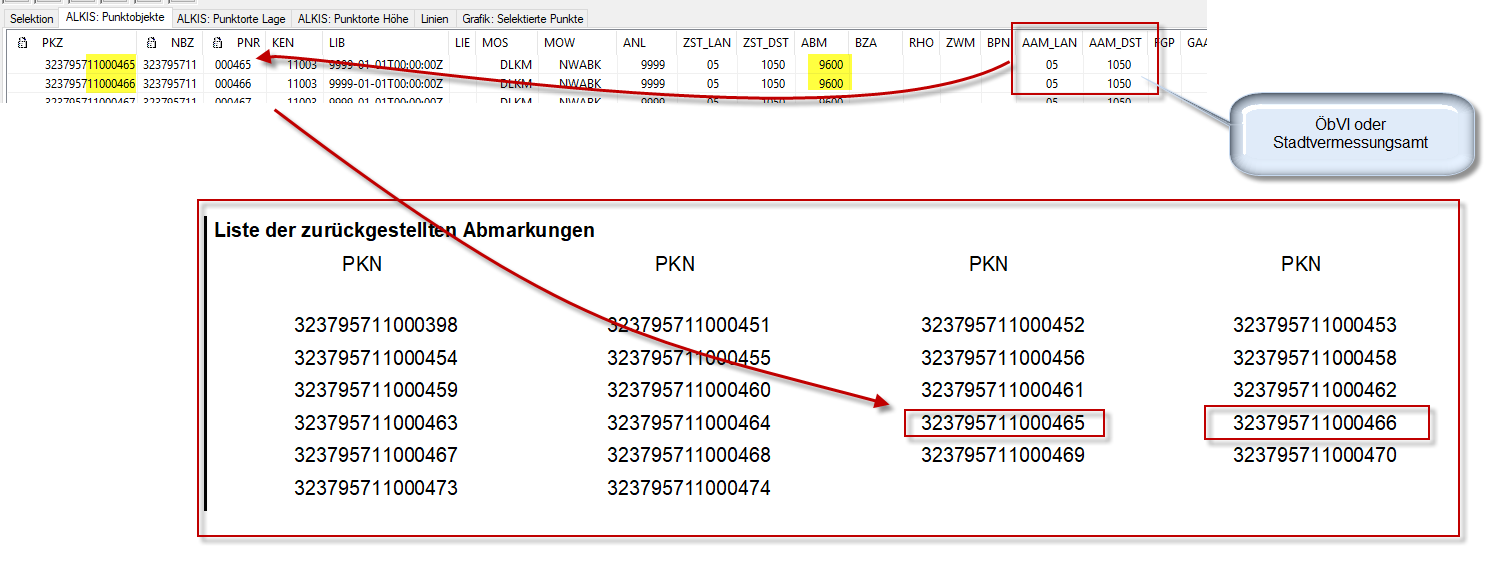The image size is (1499, 573).
Task: Click PNR cell 000466
Action: (233, 84)
